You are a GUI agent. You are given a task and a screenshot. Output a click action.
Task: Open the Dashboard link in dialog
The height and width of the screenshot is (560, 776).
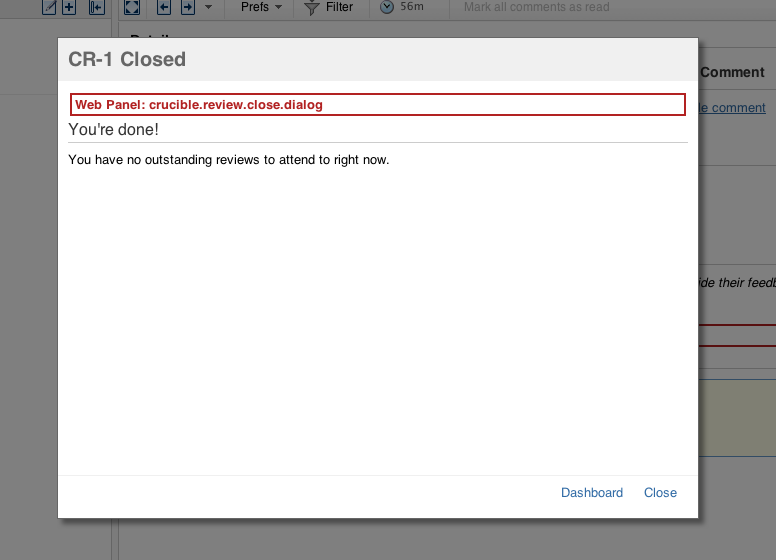tap(591, 493)
